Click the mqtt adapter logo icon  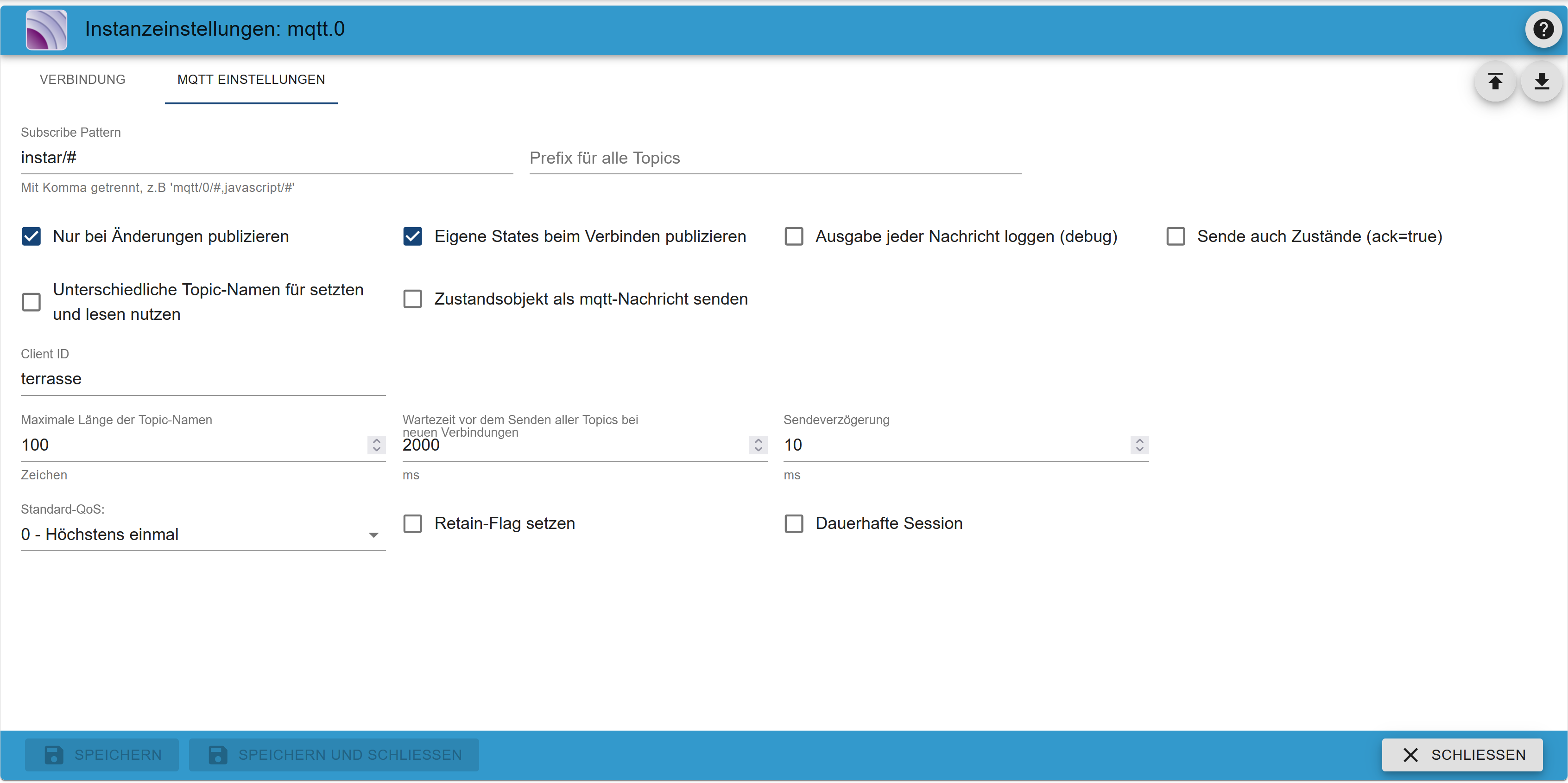(46, 29)
